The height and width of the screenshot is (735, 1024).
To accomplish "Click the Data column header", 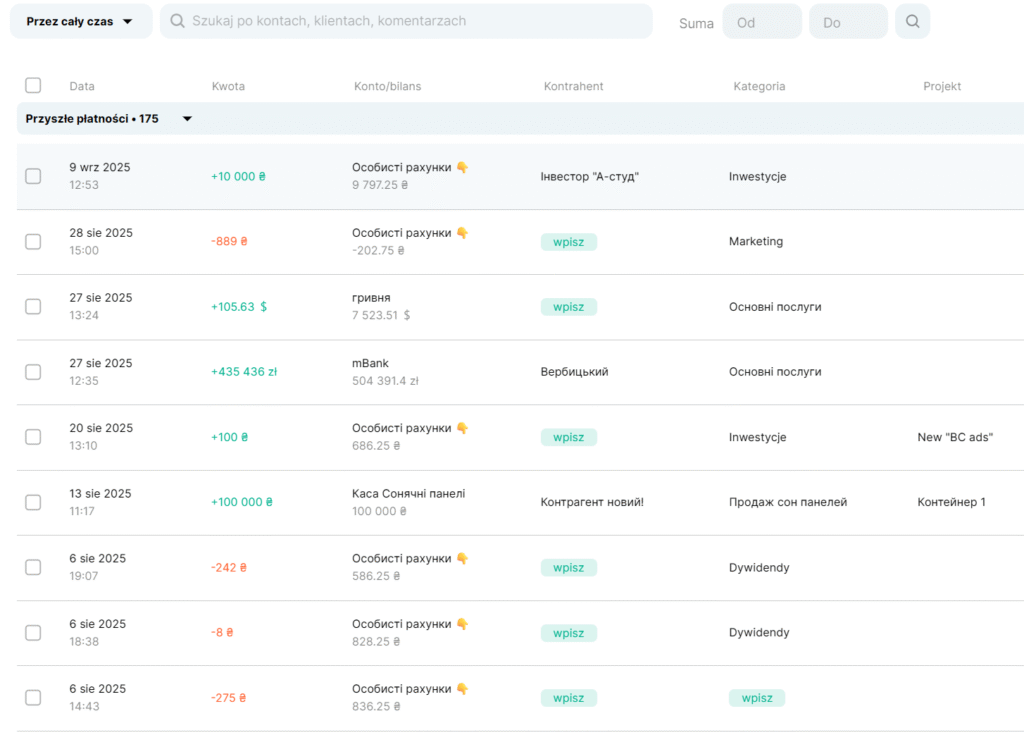I will 82,86.
